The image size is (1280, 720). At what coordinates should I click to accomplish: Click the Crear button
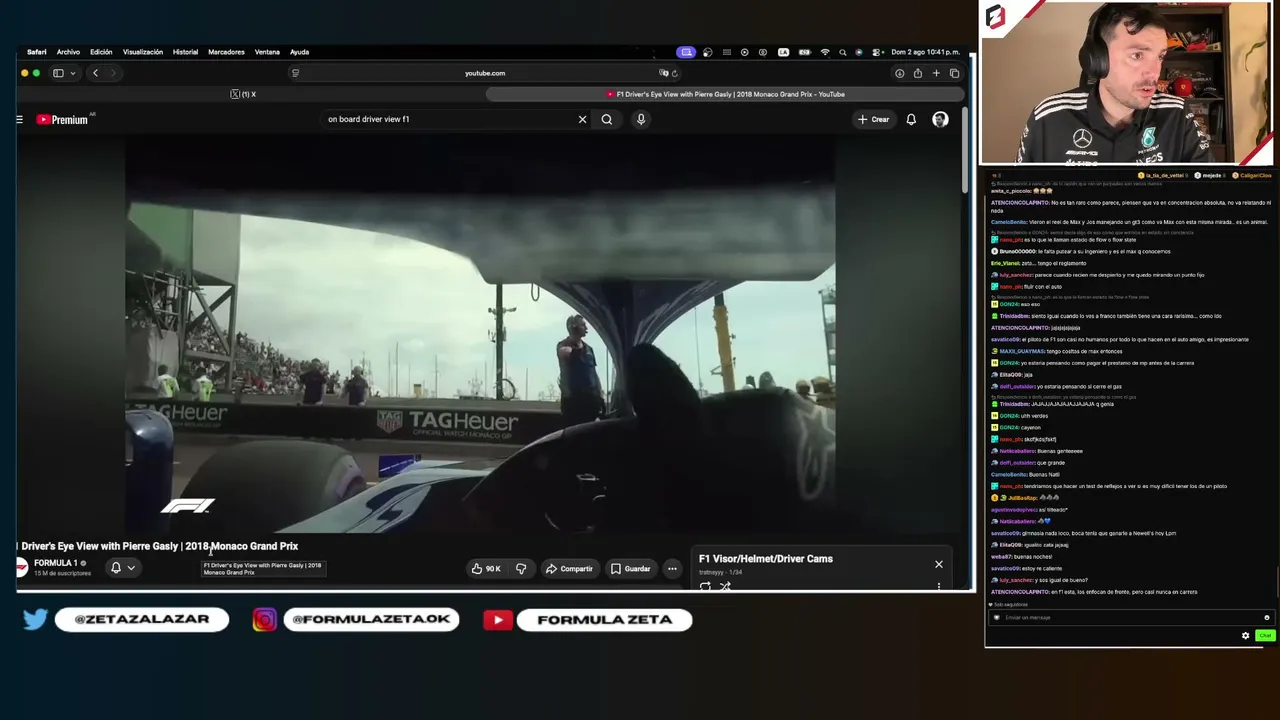coord(873,120)
